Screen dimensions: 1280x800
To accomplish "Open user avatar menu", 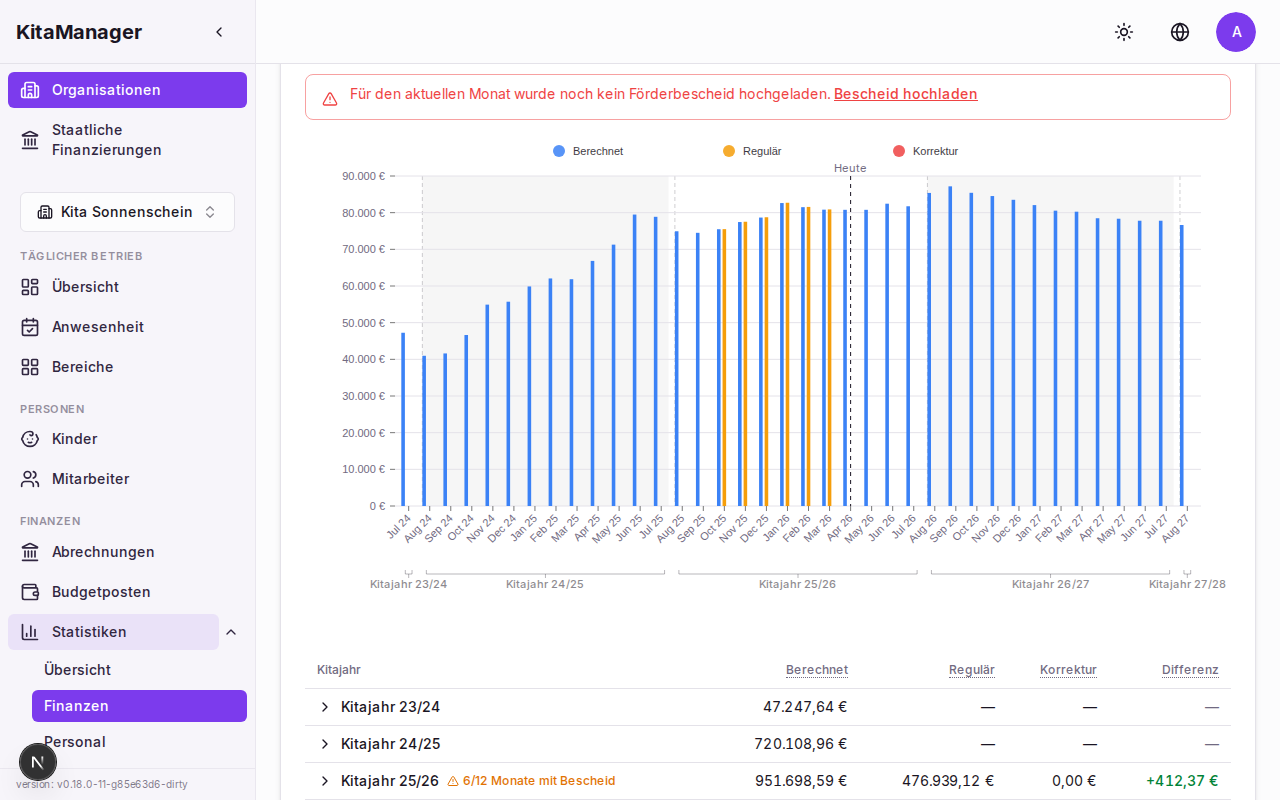I will click(1236, 32).
